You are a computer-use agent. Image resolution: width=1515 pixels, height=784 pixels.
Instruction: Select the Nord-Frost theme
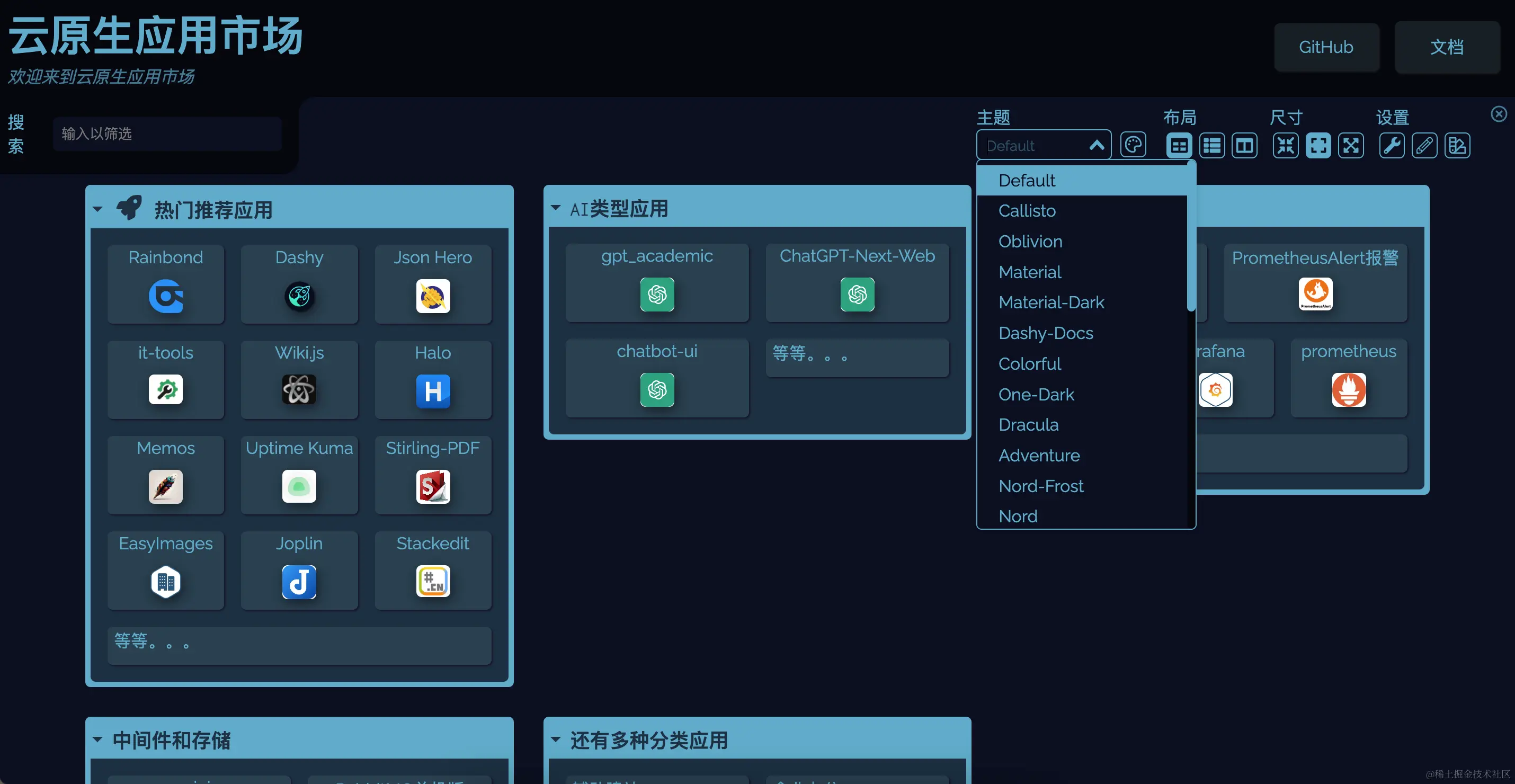pyautogui.click(x=1082, y=486)
